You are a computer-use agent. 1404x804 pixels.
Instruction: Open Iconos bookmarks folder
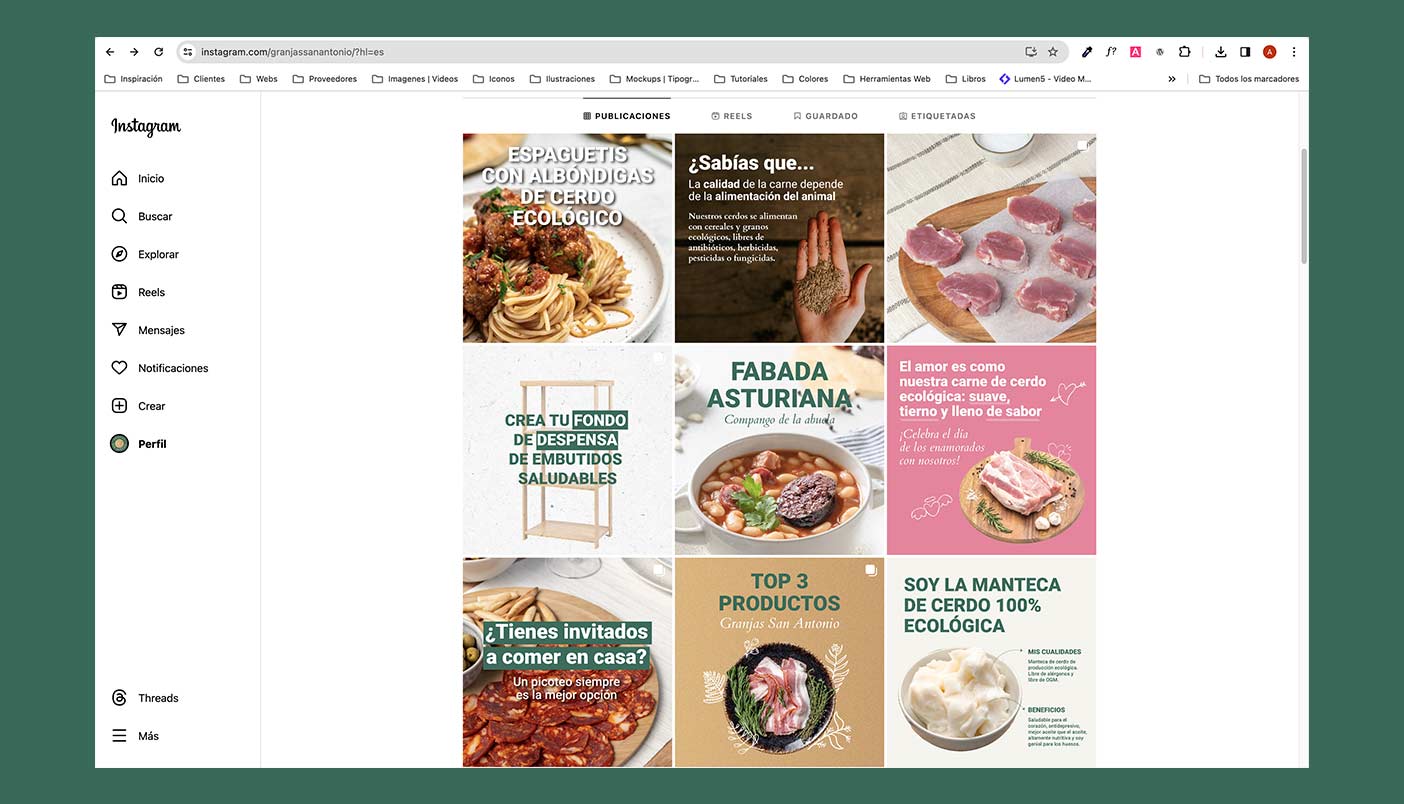click(x=494, y=79)
